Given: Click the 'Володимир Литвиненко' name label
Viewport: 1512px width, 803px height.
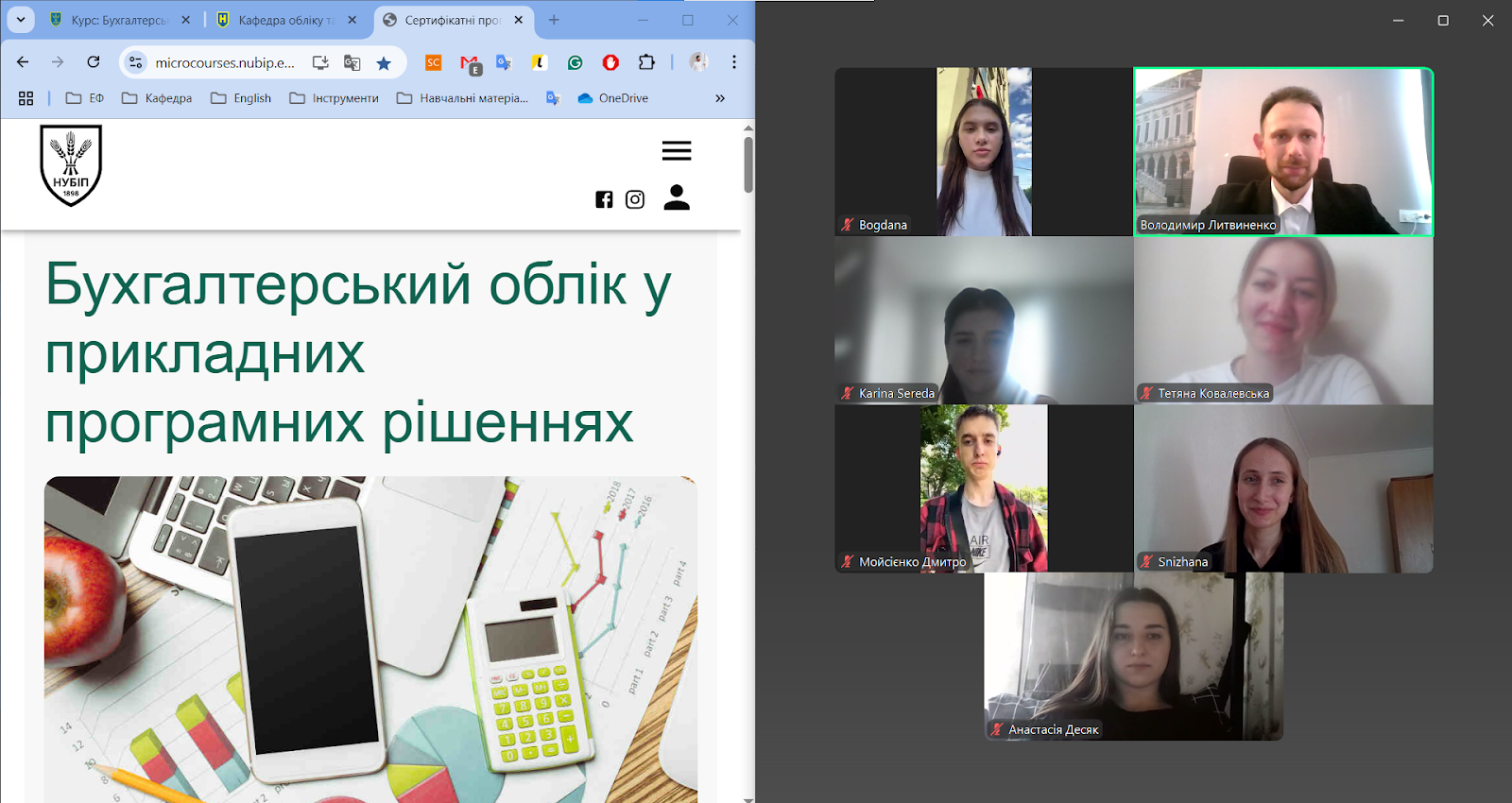Looking at the screenshot, I should [1208, 225].
